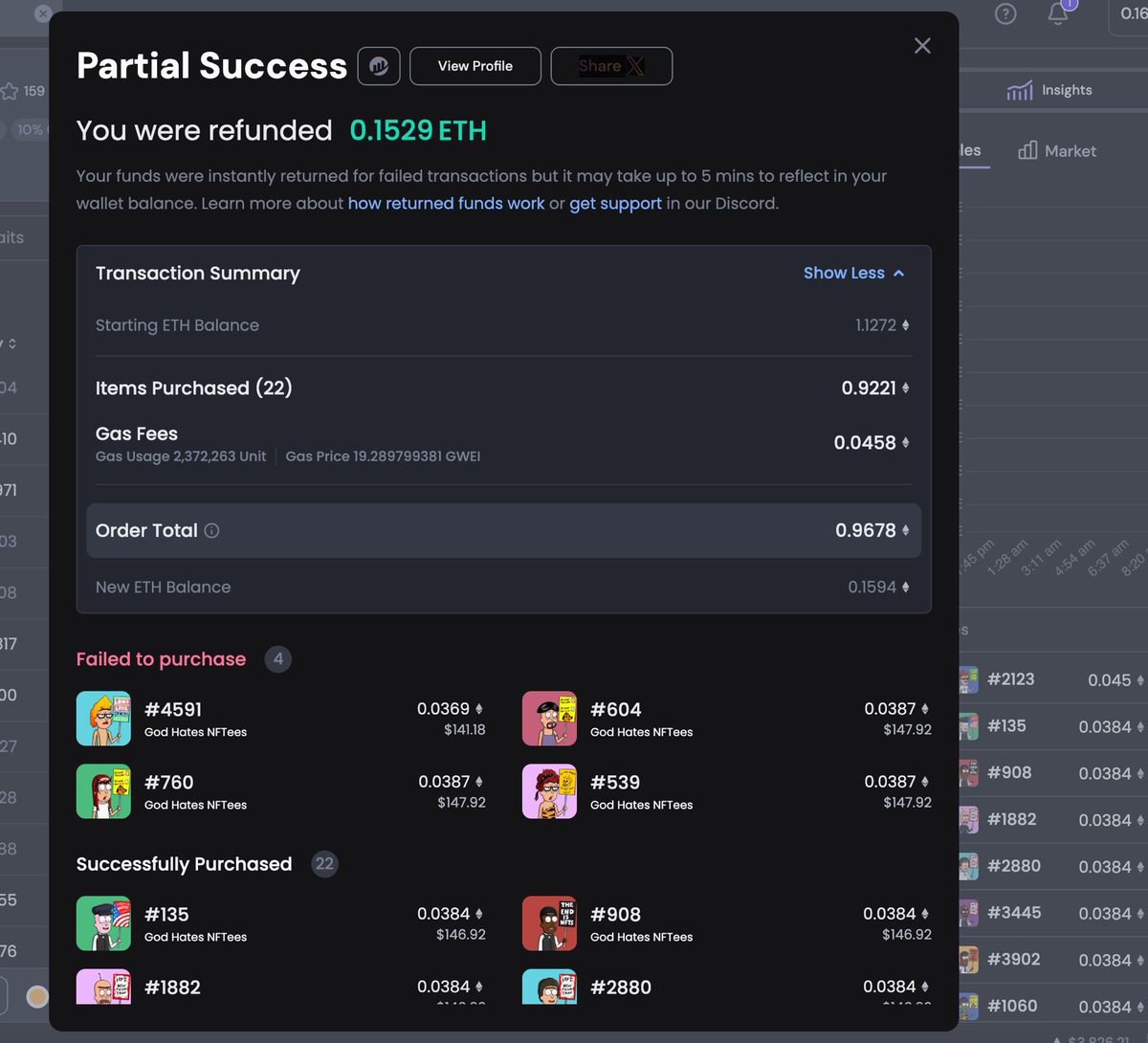Open failed item #4591 thumbnail

click(x=103, y=719)
